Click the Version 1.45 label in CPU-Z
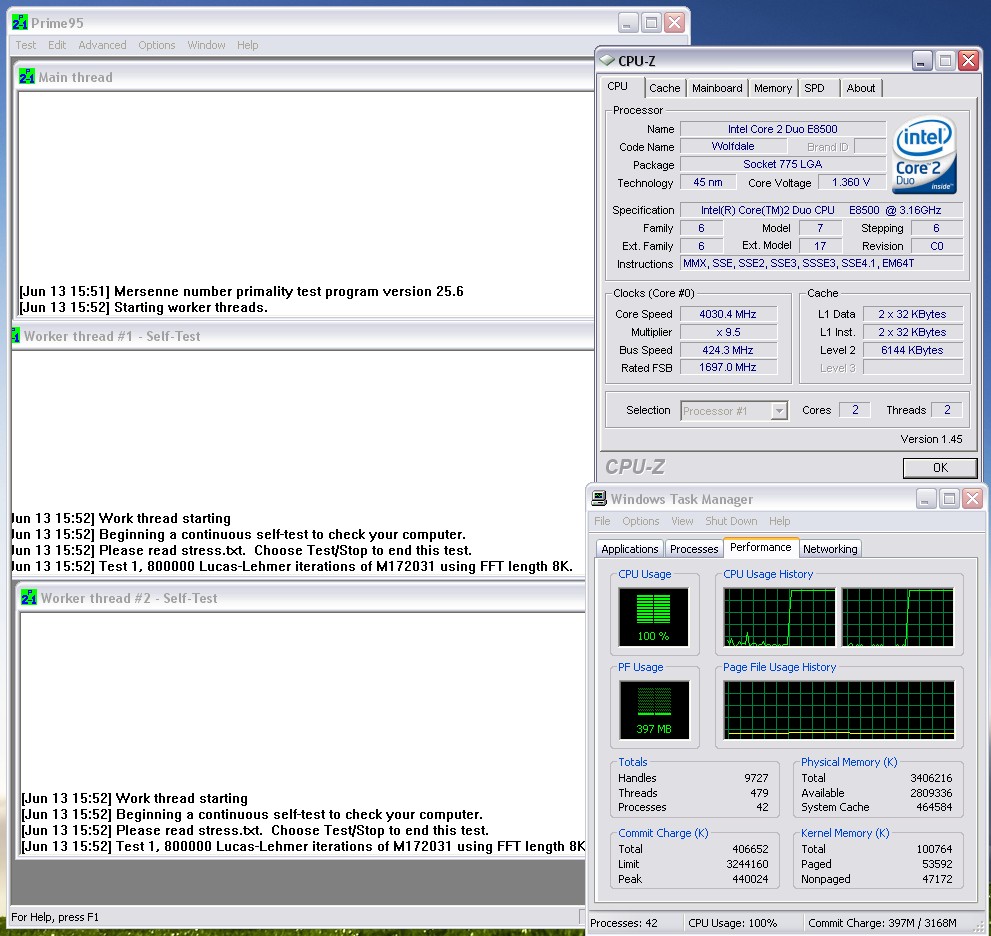Image resolution: width=991 pixels, height=936 pixels. 931,439
